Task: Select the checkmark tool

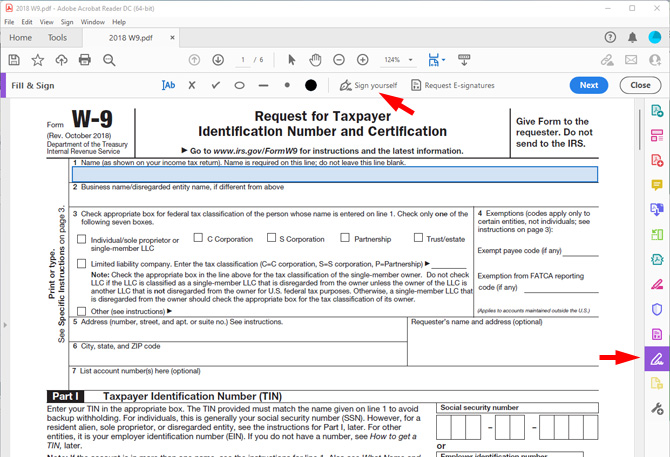Action: (x=216, y=85)
